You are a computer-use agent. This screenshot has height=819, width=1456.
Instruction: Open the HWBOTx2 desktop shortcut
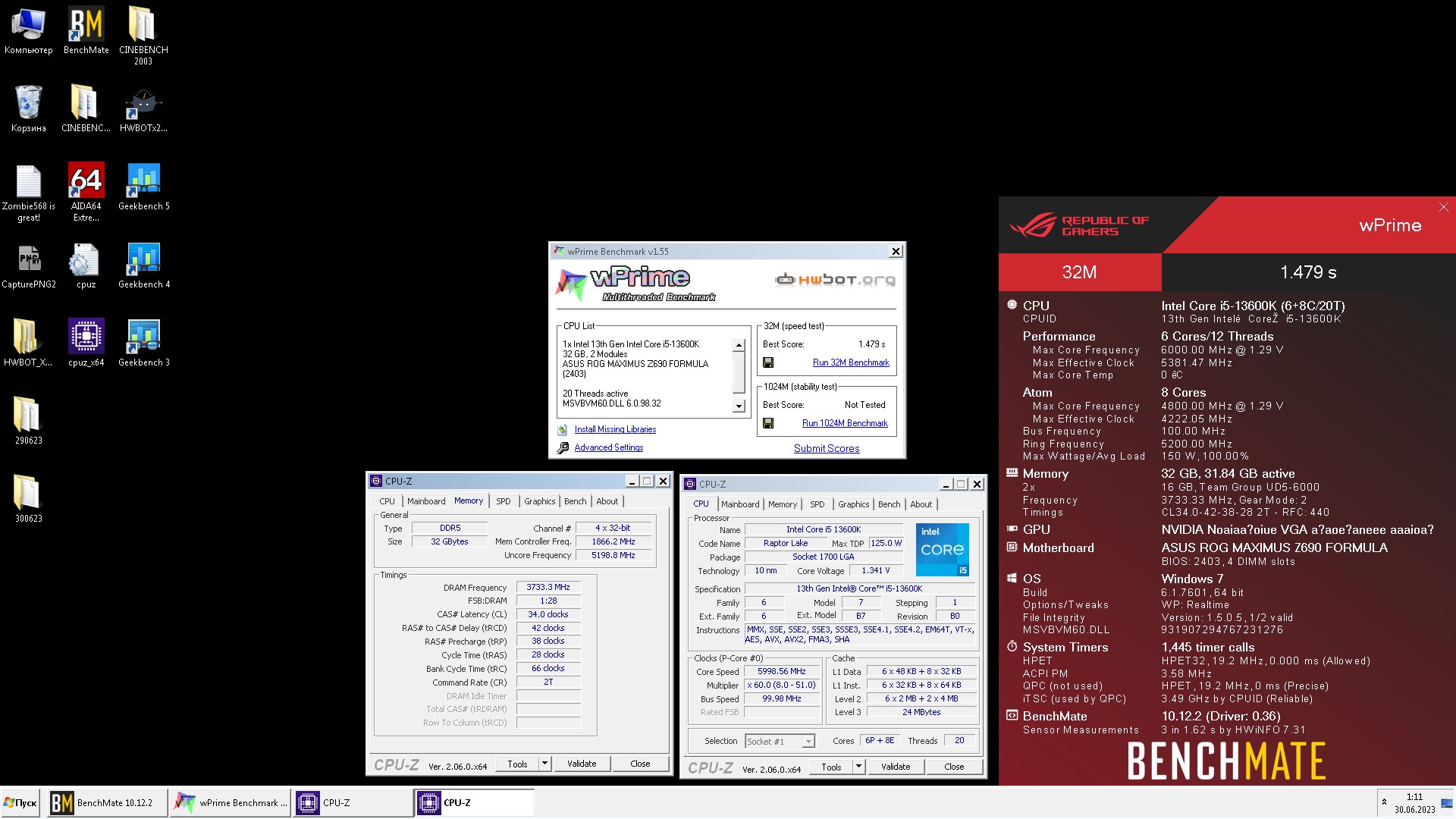coord(143,108)
